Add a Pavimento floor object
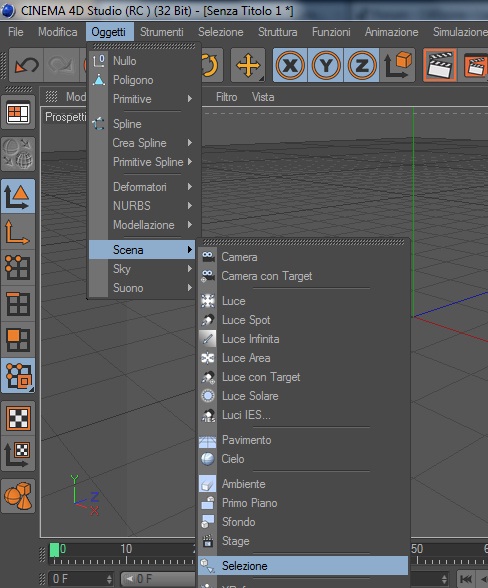 [x=303, y=440]
